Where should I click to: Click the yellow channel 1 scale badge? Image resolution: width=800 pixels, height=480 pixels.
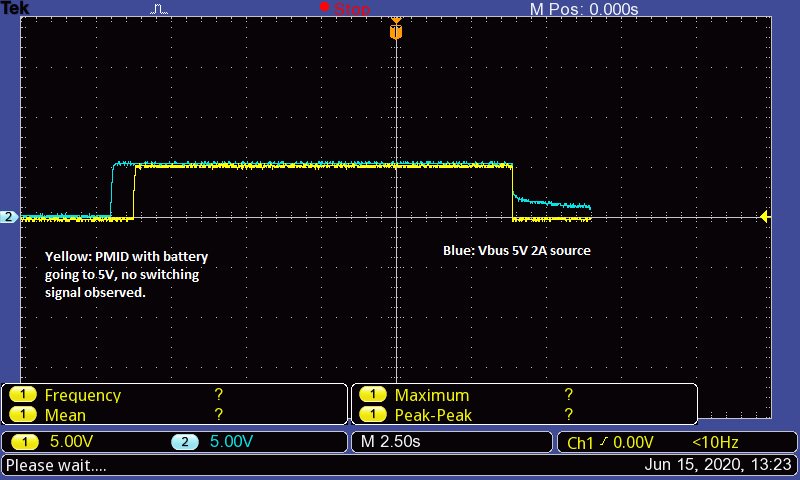[x=24, y=442]
